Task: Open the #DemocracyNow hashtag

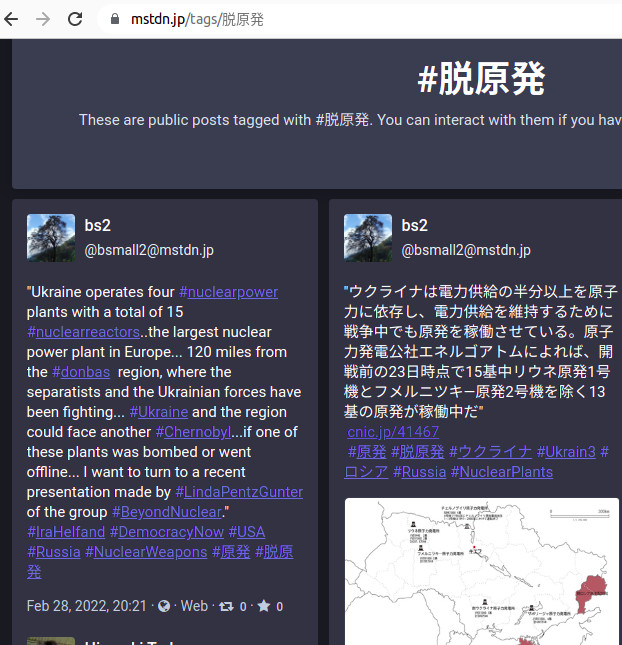Action: click(x=166, y=532)
